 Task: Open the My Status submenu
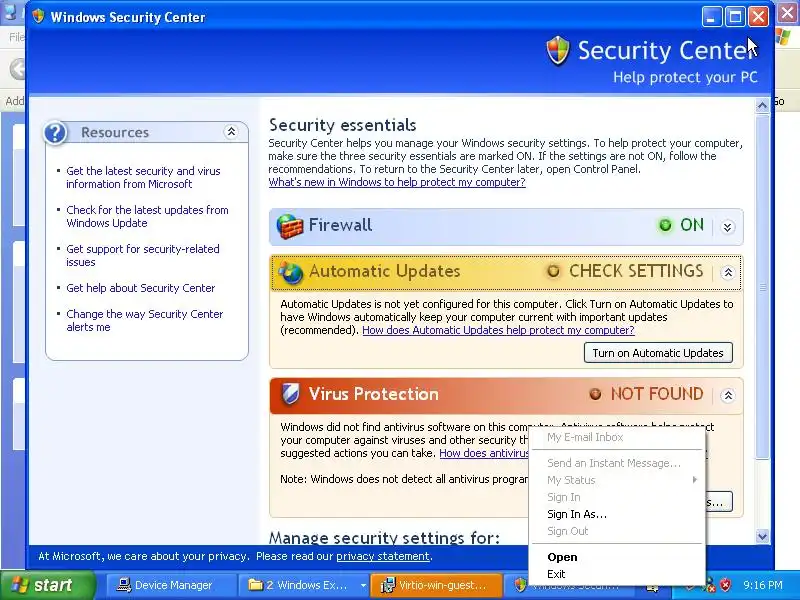click(x=619, y=480)
